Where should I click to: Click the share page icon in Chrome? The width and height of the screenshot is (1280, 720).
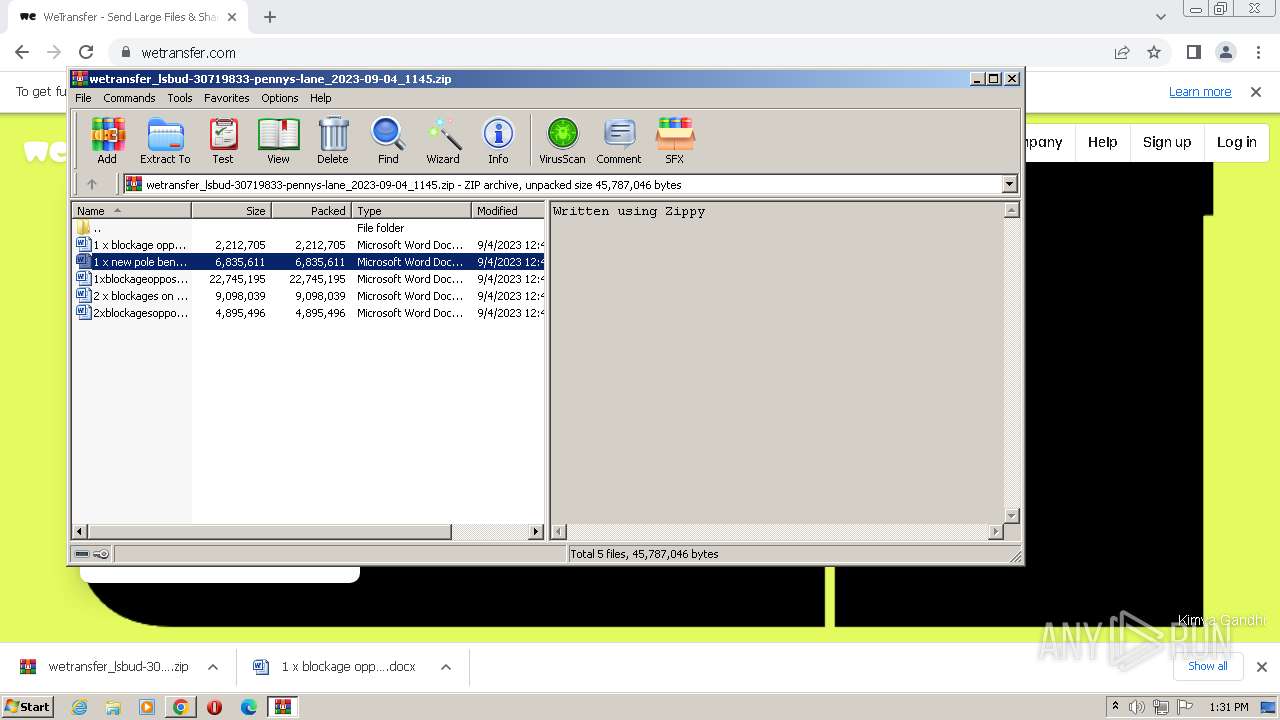(x=1122, y=53)
